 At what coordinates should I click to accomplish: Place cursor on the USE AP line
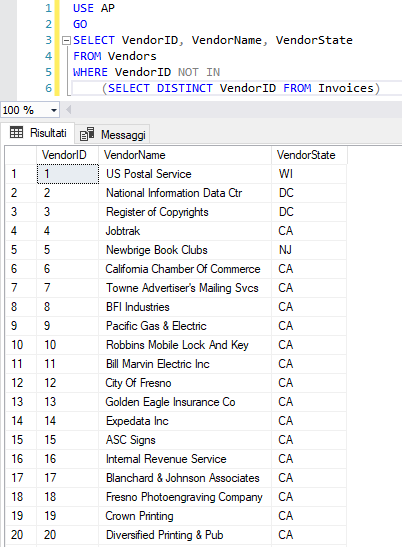point(94,8)
